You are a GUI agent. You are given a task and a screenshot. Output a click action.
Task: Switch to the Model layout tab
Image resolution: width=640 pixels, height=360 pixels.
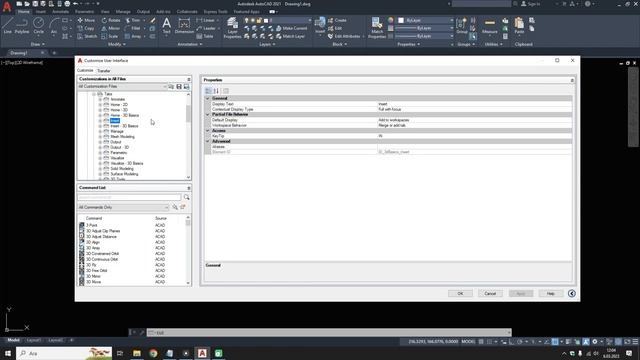pos(13,340)
